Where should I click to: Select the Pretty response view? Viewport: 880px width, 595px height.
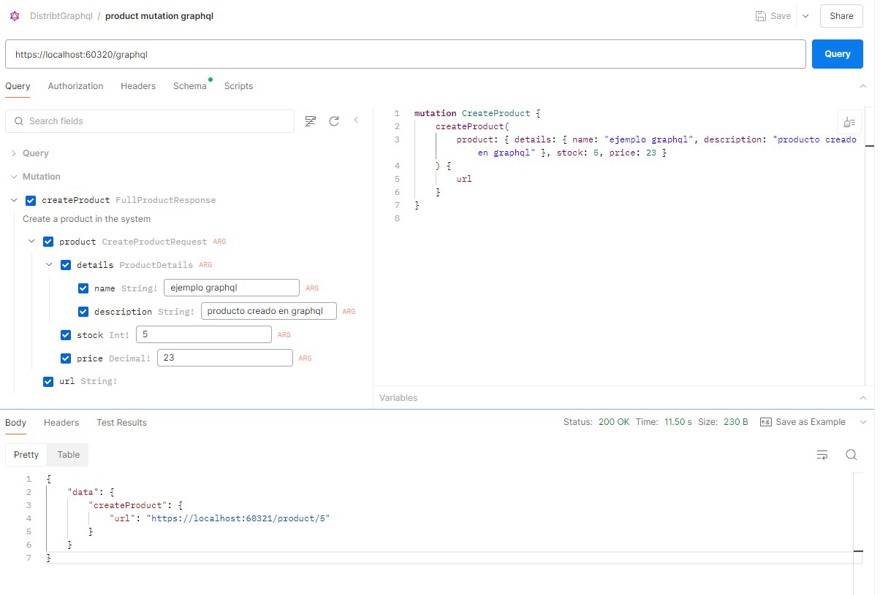coord(26,455)
